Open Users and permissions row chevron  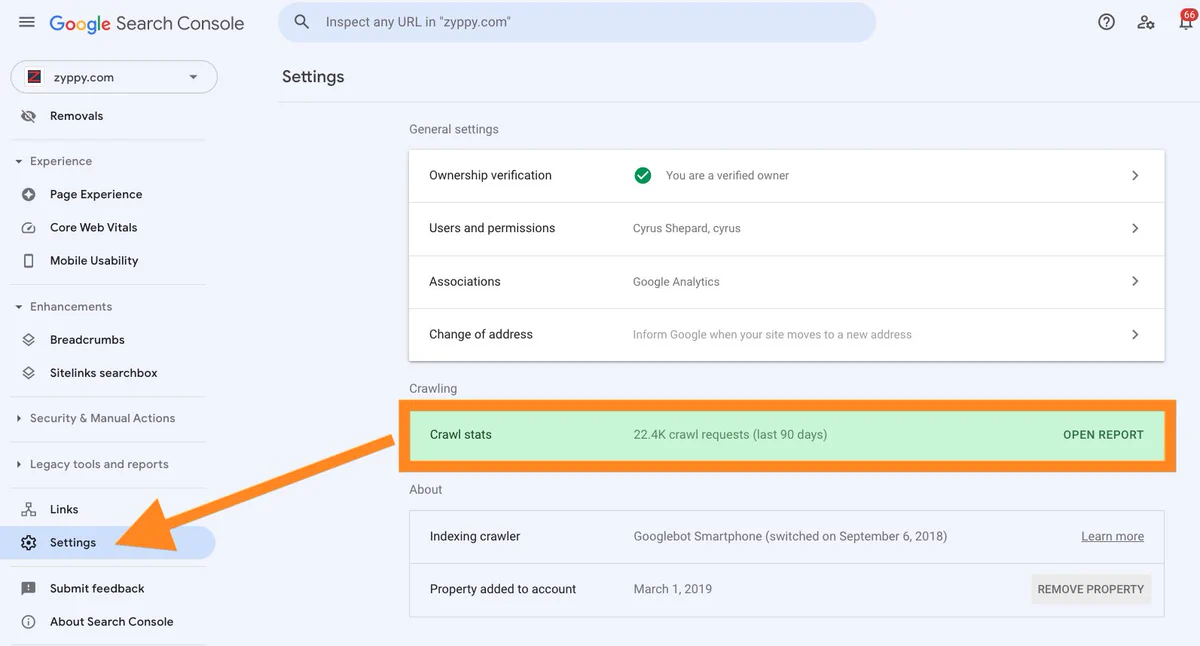click(1135, 228)
